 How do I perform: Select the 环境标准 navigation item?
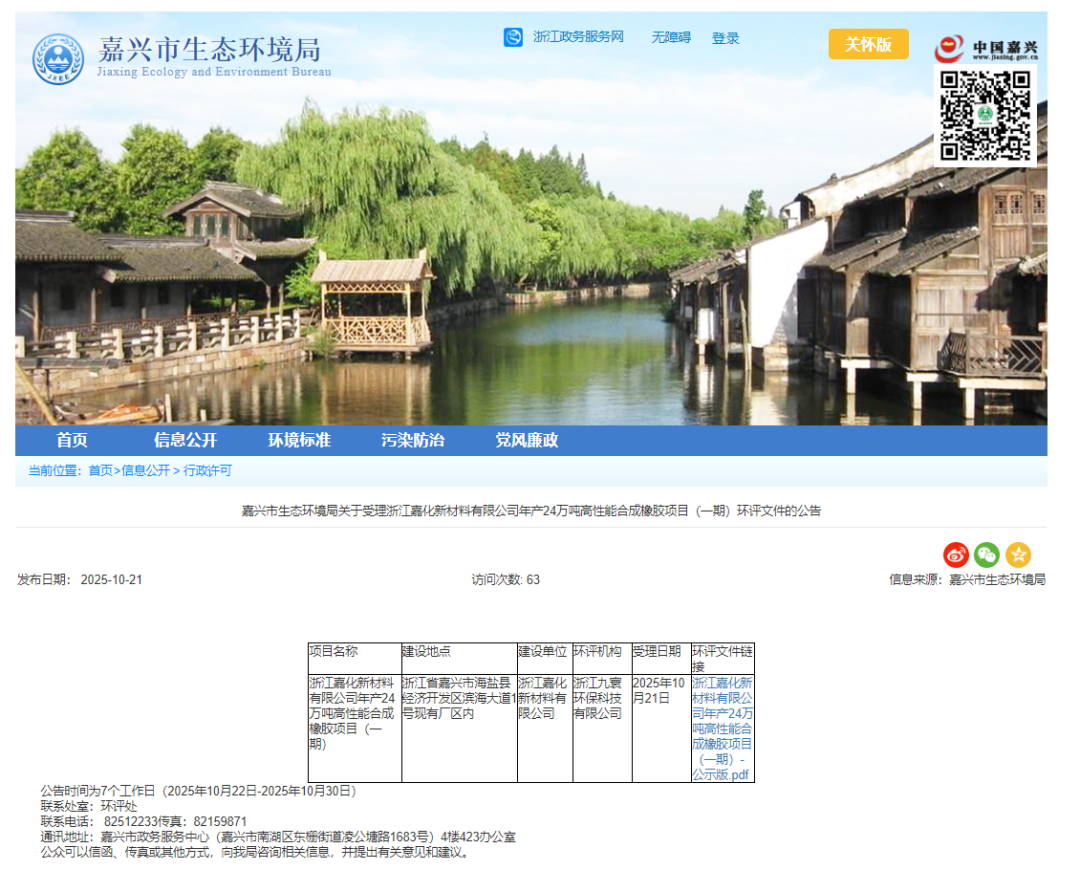[x=299, y=440]
